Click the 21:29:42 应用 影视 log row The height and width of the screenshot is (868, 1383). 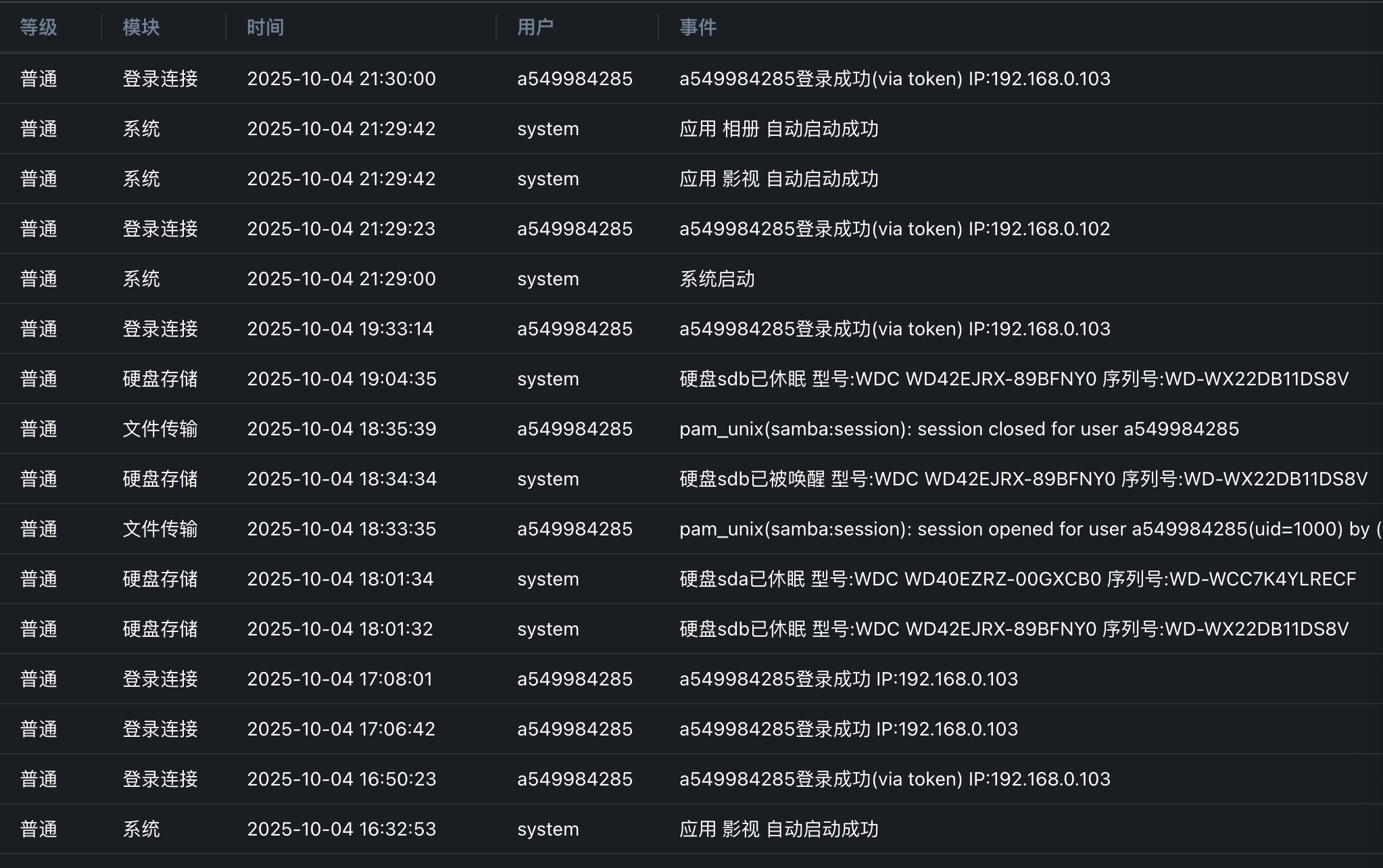click(x=778, y=178)
